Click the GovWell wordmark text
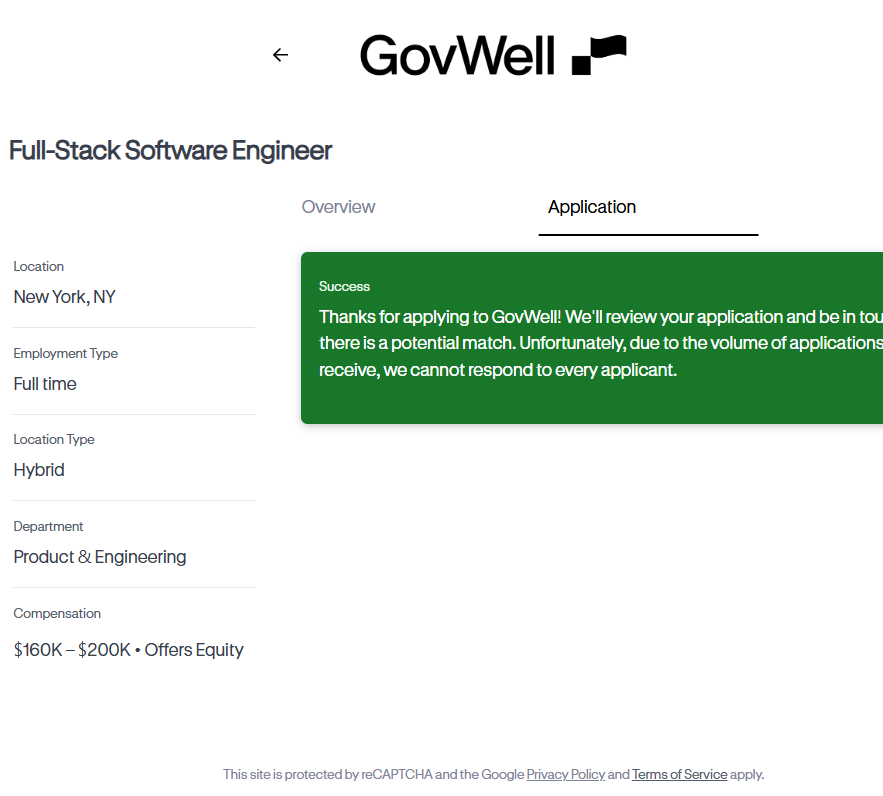883x796 pixels. (457, 55)
